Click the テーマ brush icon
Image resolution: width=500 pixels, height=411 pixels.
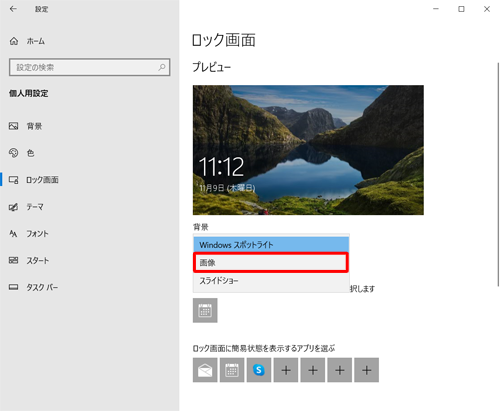pyautogui.click(x=13, y=207)
